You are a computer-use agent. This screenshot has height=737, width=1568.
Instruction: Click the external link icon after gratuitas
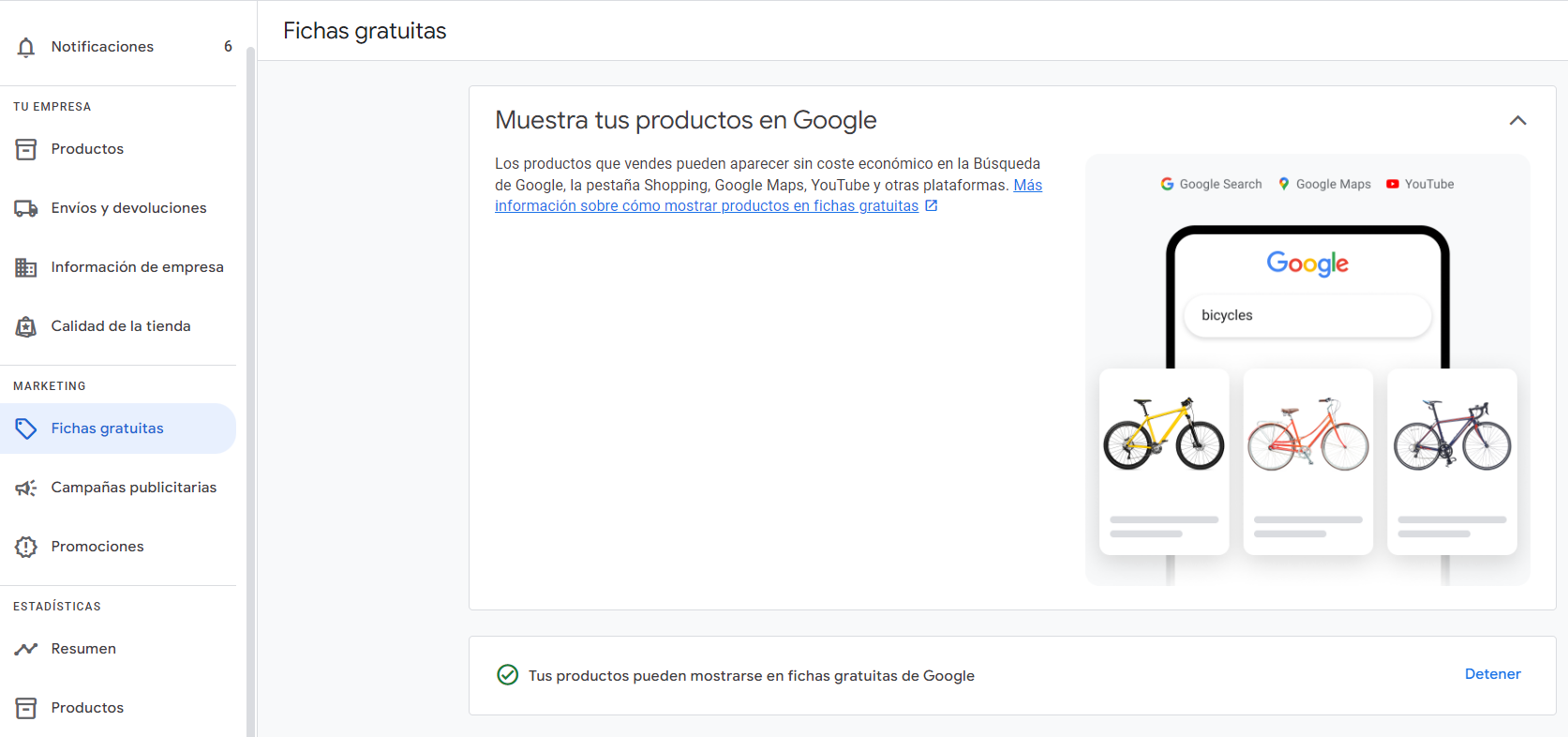click(932, 206)
